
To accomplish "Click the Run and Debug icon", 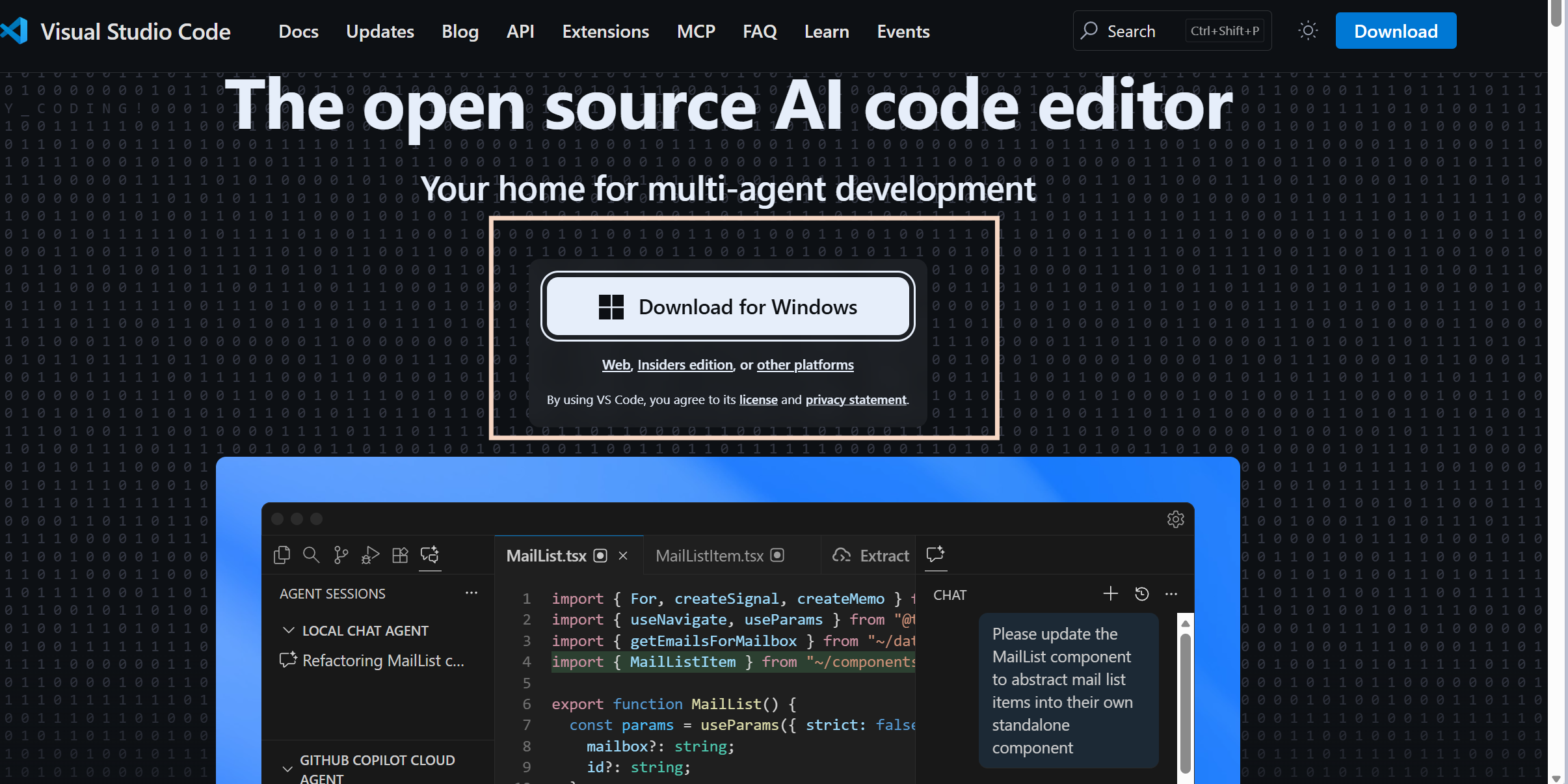I will [x=370, y=555].
